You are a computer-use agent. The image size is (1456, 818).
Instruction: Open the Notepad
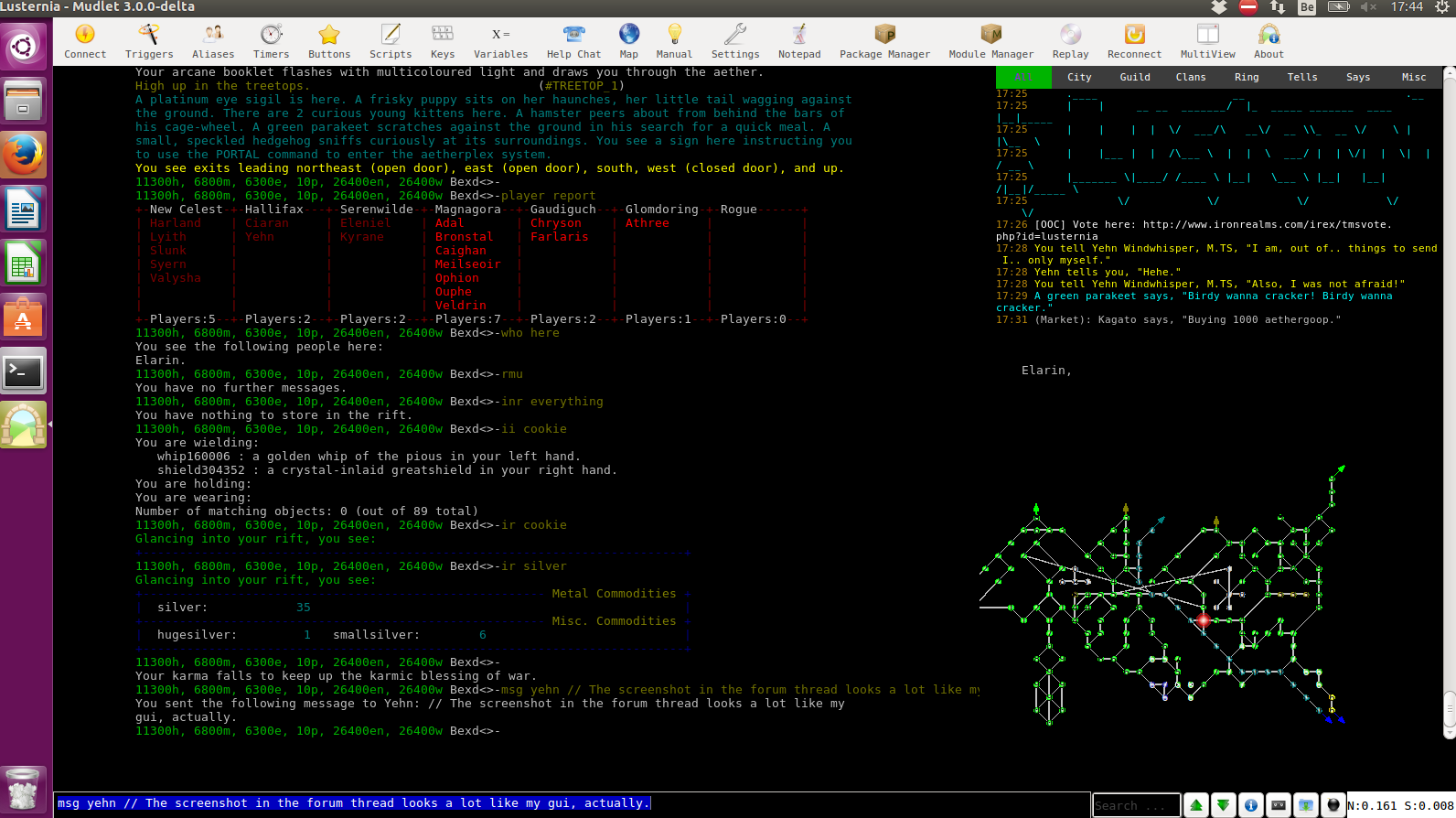click(799, 42)
